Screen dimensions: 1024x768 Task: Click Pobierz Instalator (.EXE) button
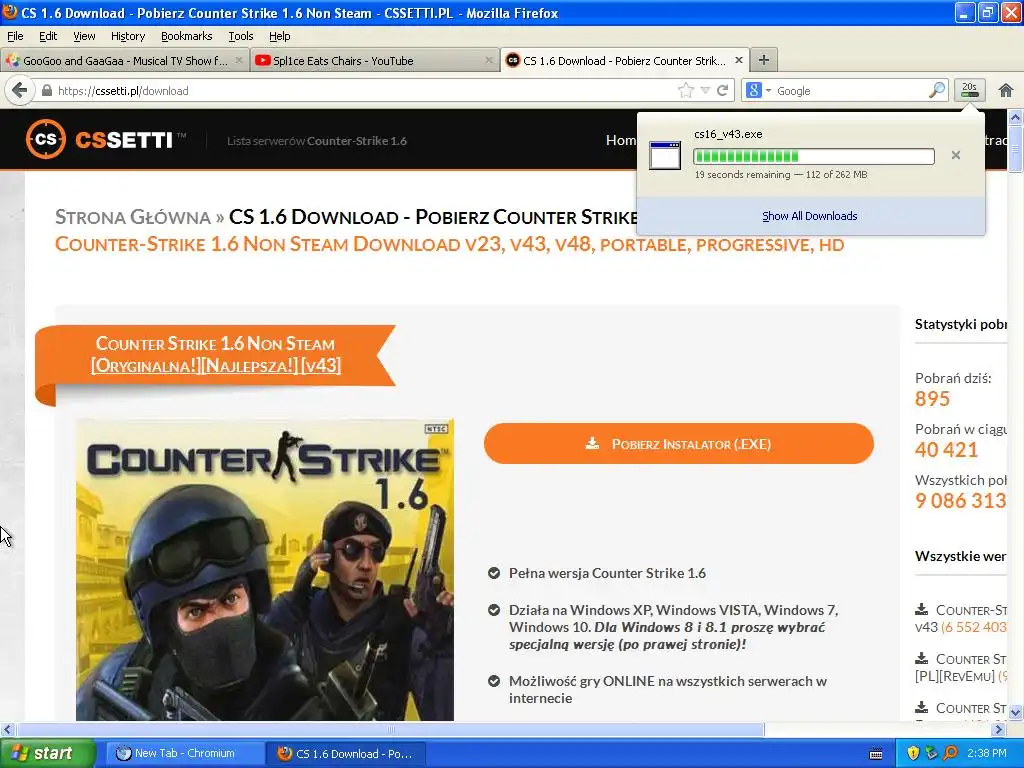(679, 444)
